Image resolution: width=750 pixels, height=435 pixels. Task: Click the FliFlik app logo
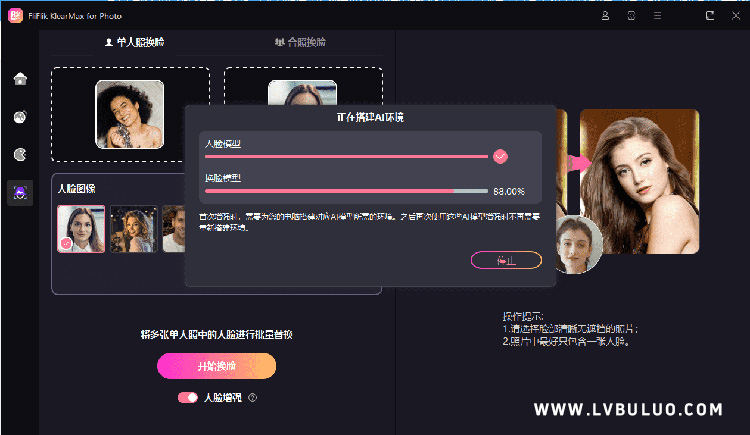[15, 15]
